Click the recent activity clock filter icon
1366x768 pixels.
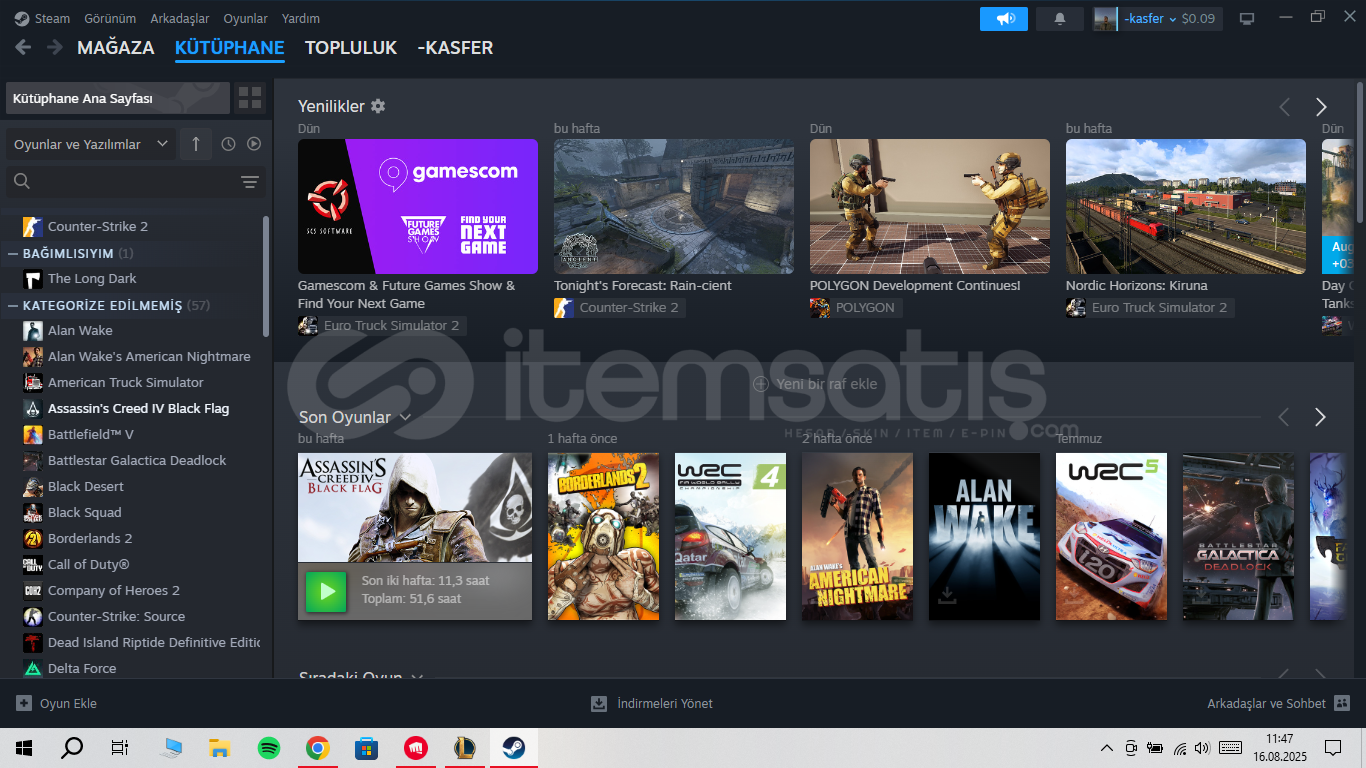[228, 144]
